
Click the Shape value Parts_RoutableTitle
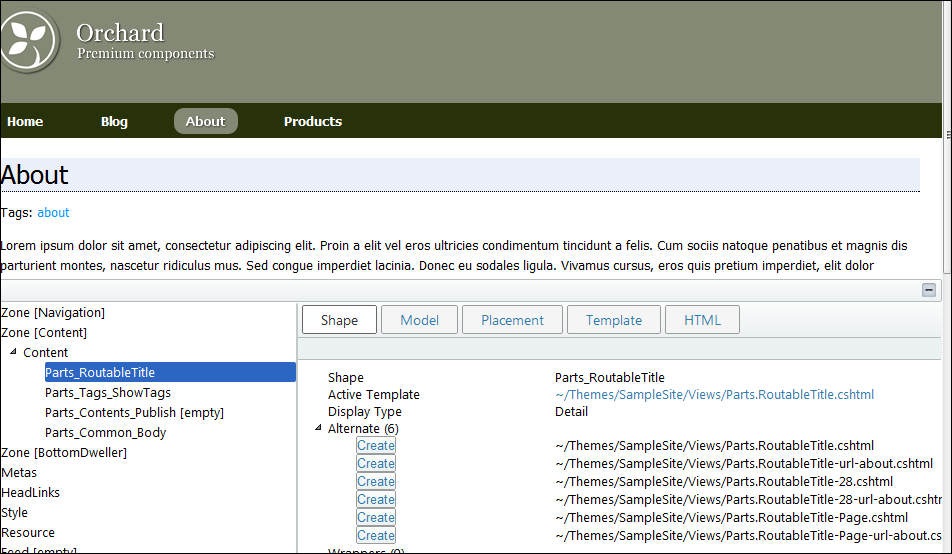point(610,378)
